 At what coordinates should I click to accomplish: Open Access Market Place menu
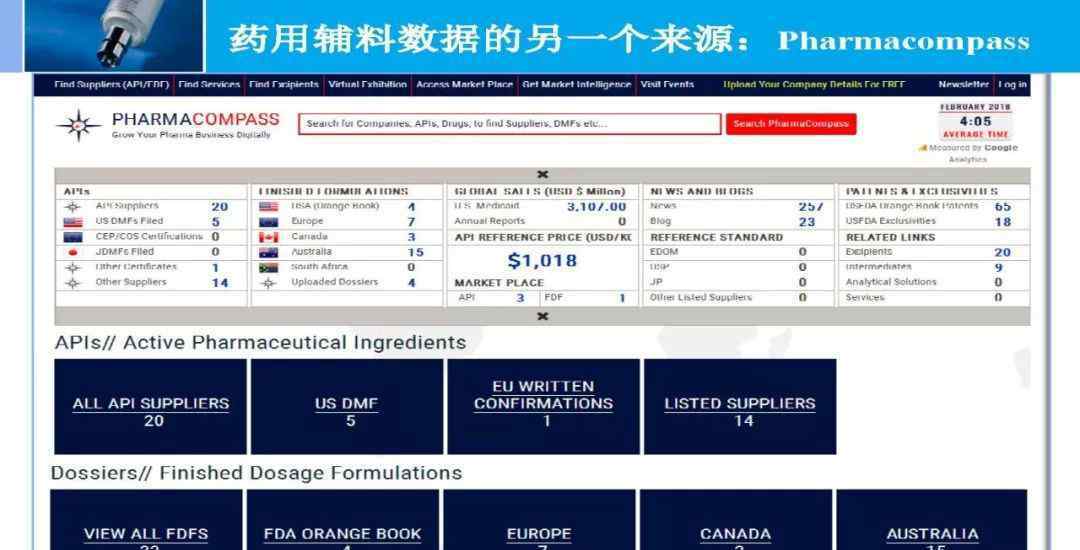(x=464, y=85)
